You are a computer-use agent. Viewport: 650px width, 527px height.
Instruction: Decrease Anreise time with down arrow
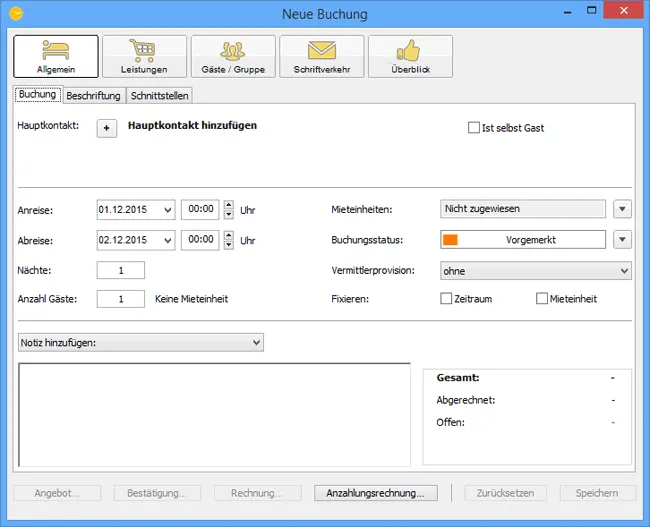228,214
